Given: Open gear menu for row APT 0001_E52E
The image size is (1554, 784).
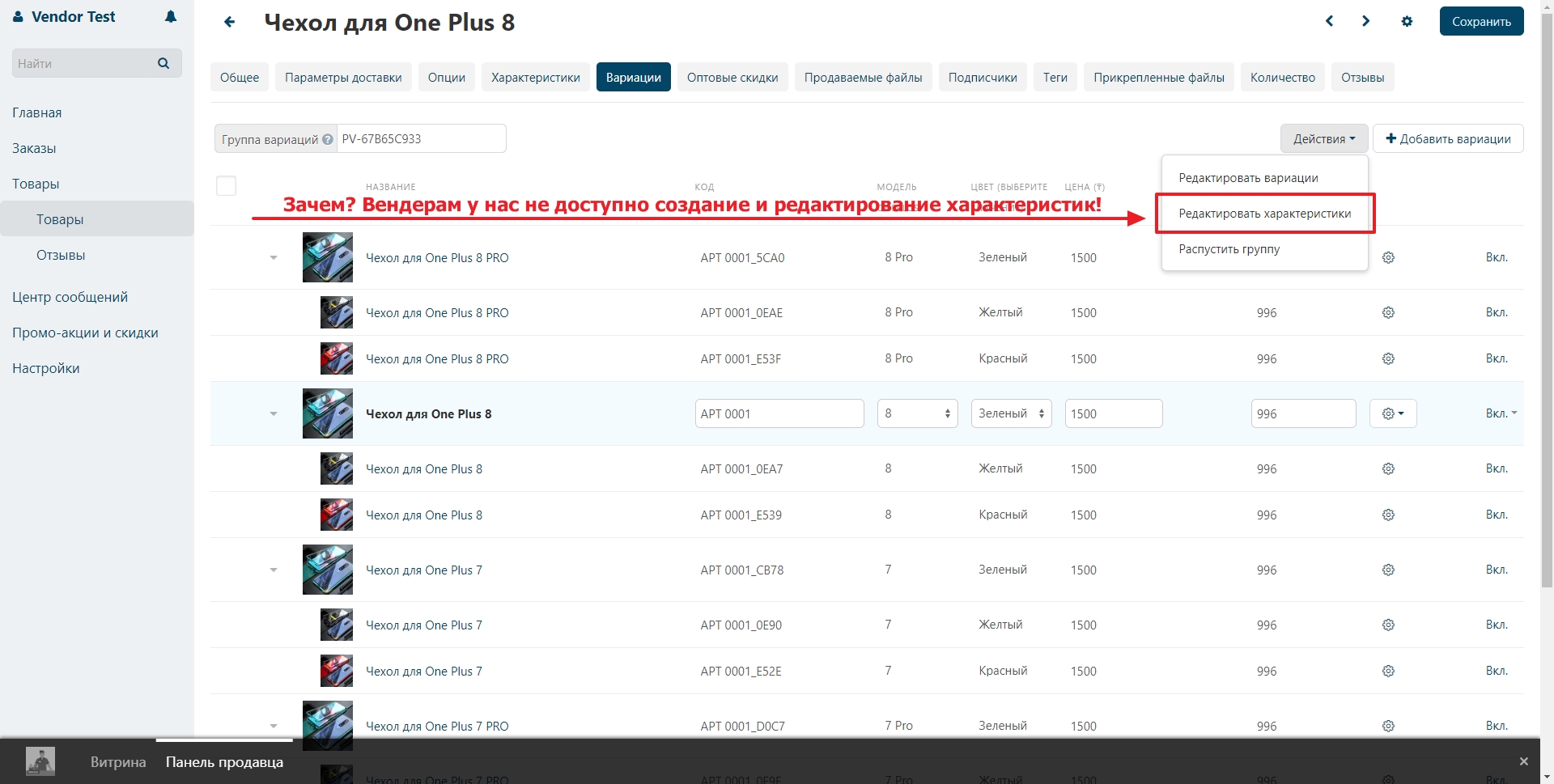Looking at the screenshot, I should 1388,671.
